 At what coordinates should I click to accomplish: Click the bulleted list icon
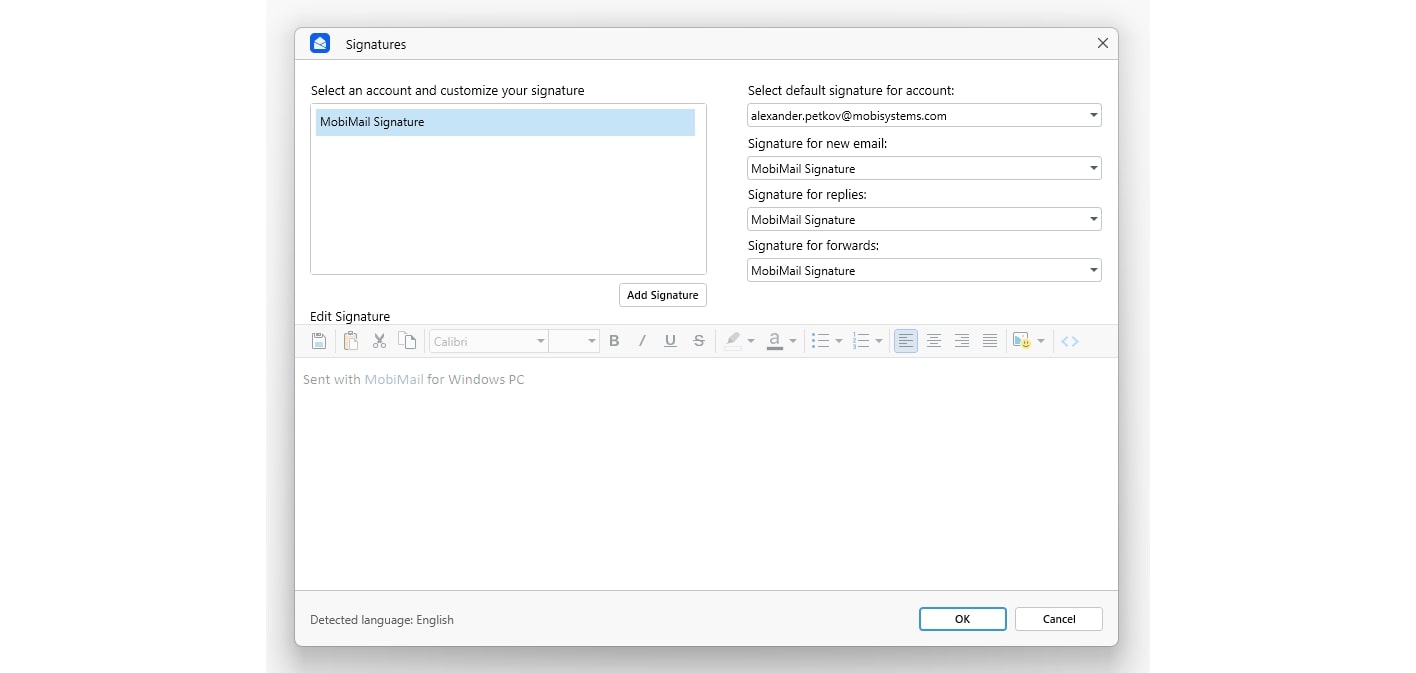[821, 341]
